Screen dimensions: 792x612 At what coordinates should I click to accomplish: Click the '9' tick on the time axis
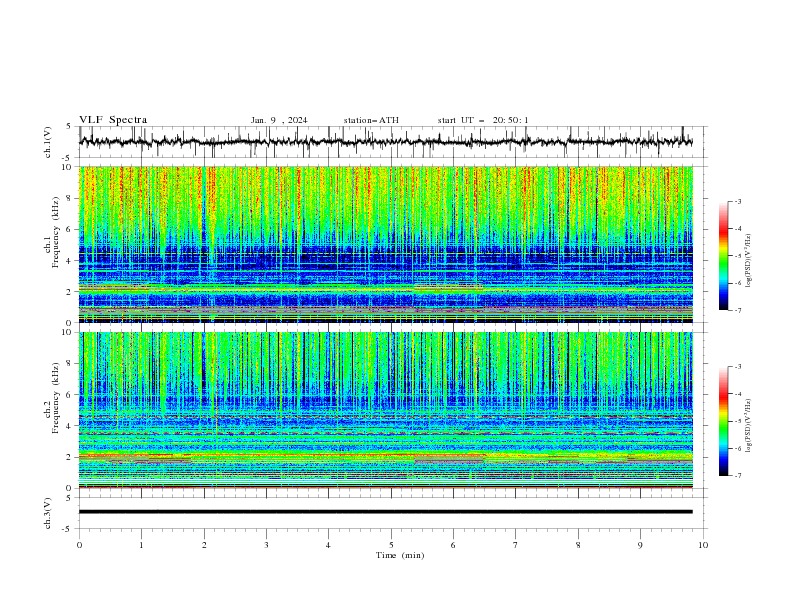(x=640, y=545)
